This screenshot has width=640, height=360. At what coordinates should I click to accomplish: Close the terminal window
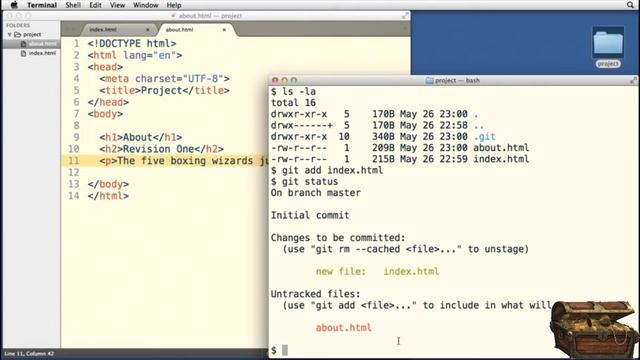pos(275,80)
